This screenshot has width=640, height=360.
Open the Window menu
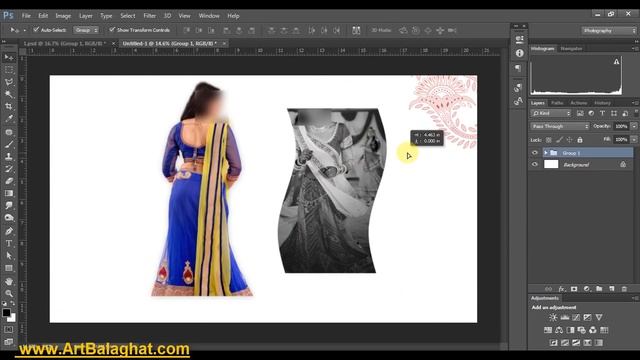tap(209, 16)
